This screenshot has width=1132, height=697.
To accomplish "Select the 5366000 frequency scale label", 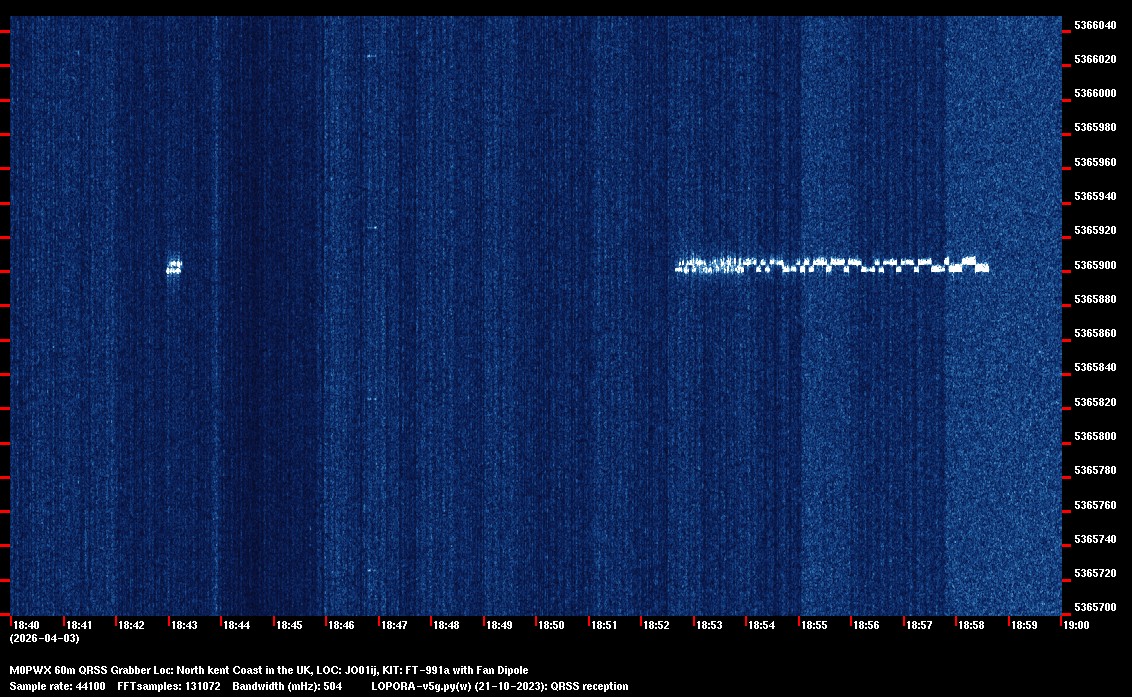I will tap(1095, 93).
